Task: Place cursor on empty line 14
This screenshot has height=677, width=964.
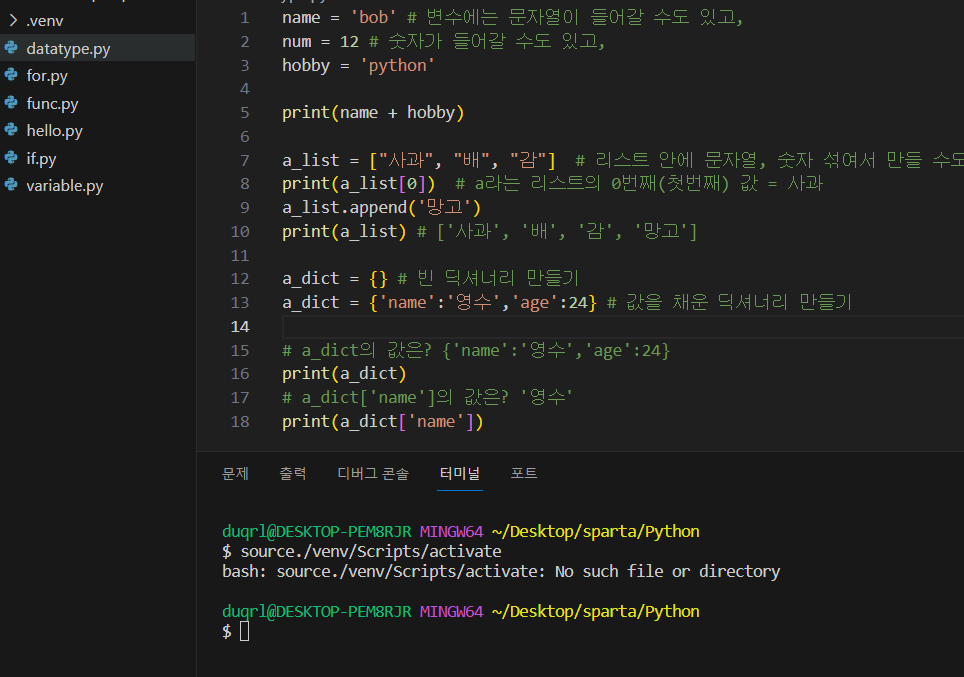Action: [x=622, y=327]
